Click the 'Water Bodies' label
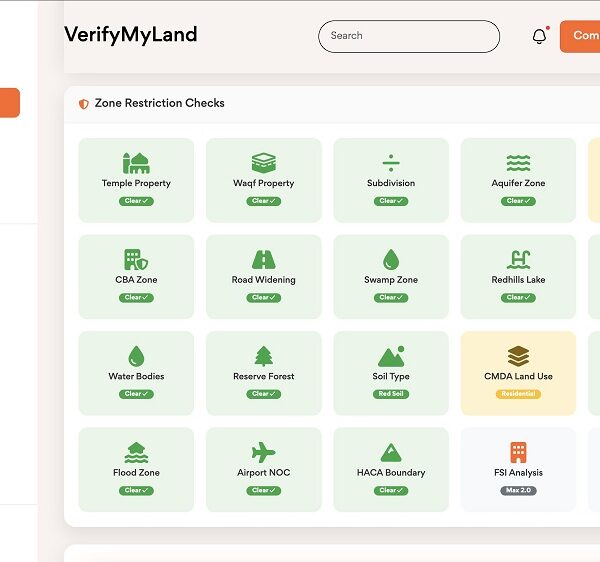This screenshot has height=562, width=600. (x=136, y=376)
